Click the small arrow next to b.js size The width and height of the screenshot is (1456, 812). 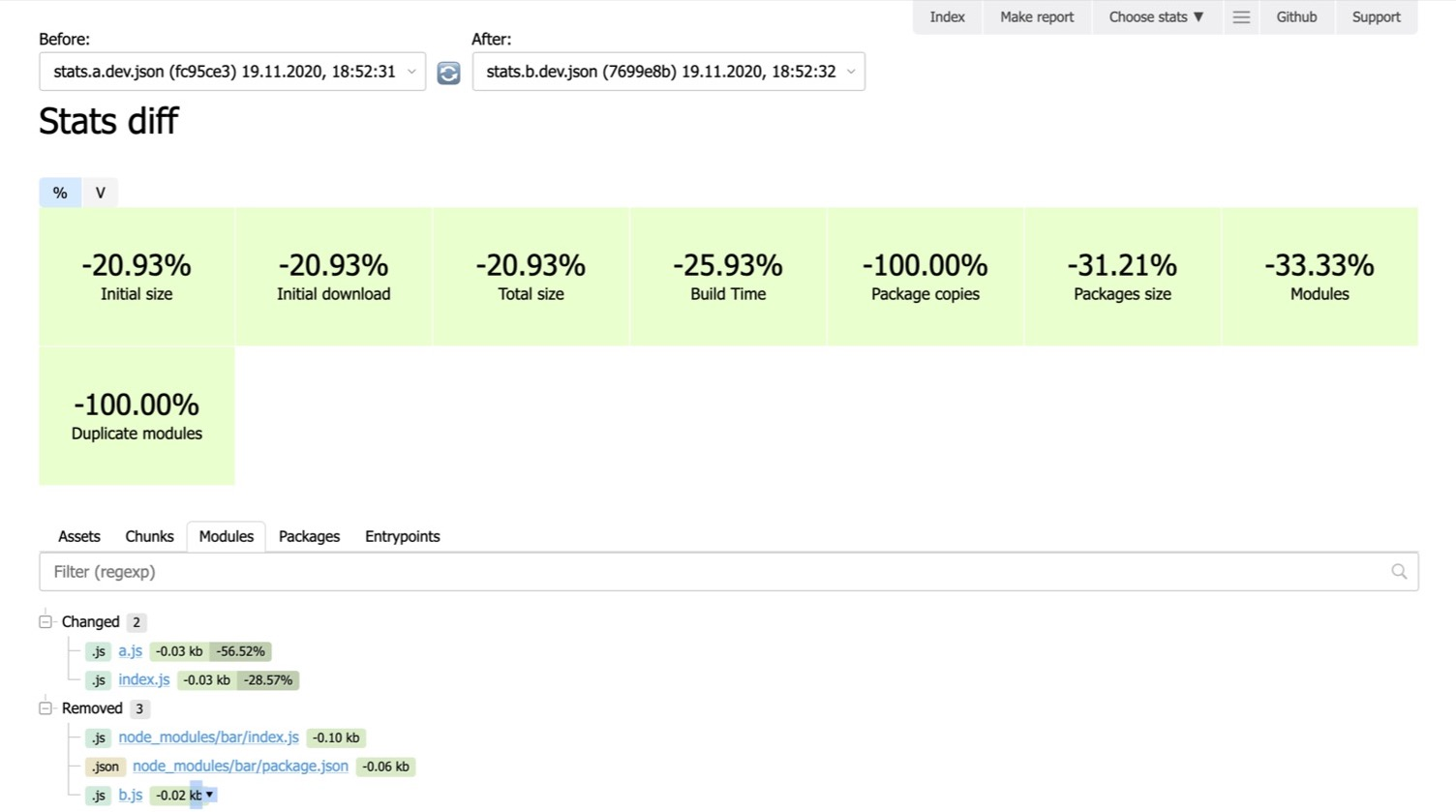pos(209,795)
